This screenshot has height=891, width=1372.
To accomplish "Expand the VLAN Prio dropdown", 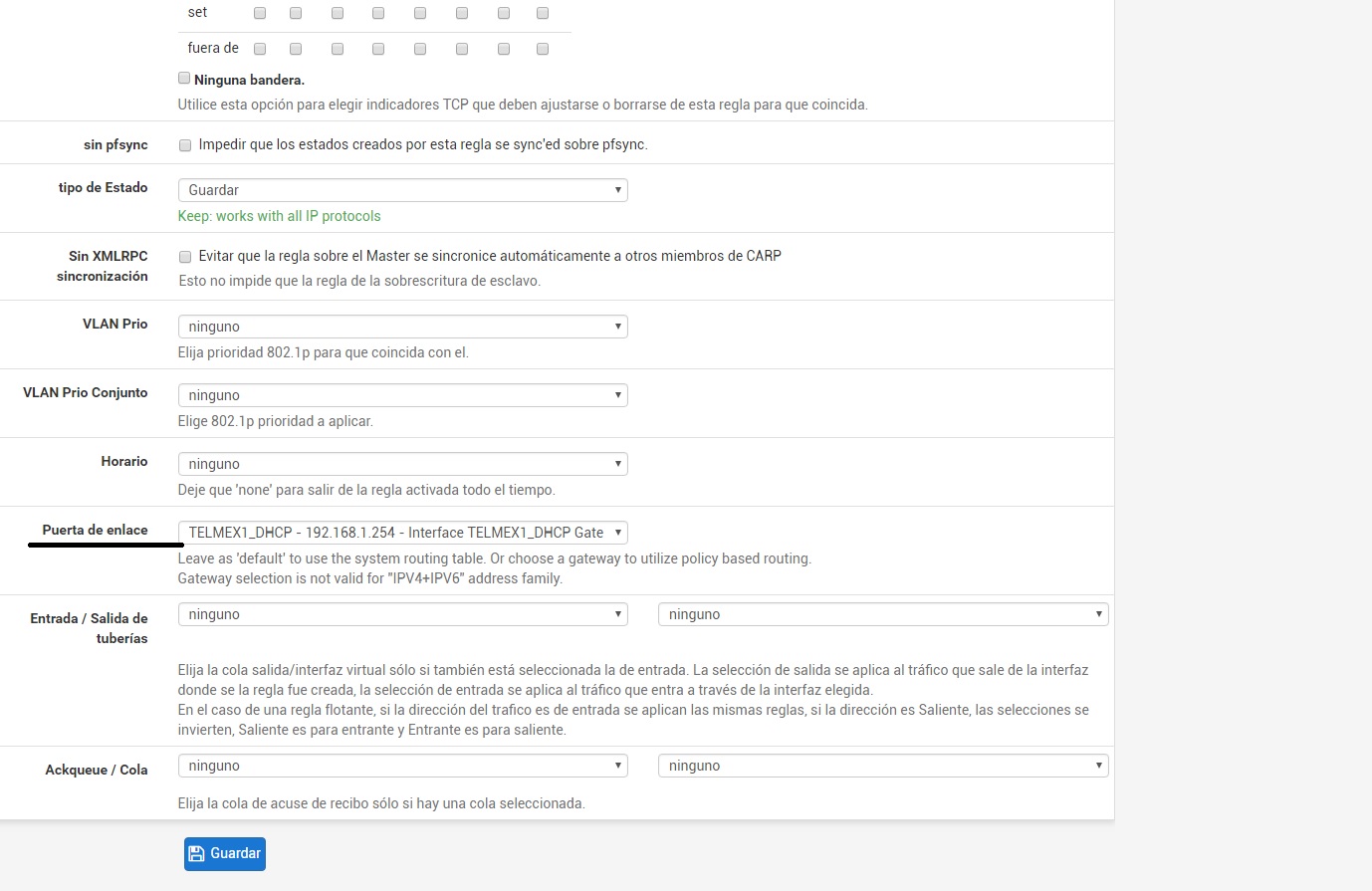I will [x=402, y=327].
